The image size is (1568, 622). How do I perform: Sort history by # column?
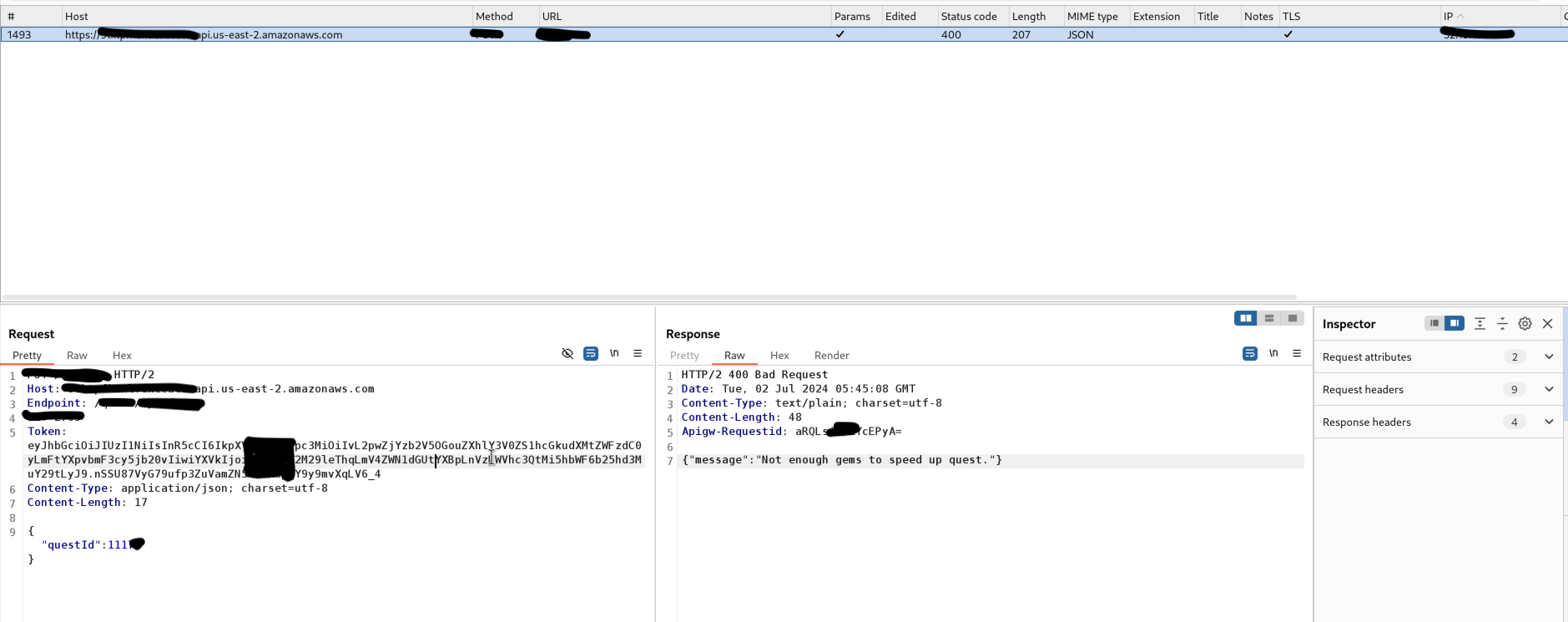(x=31, y=16)
